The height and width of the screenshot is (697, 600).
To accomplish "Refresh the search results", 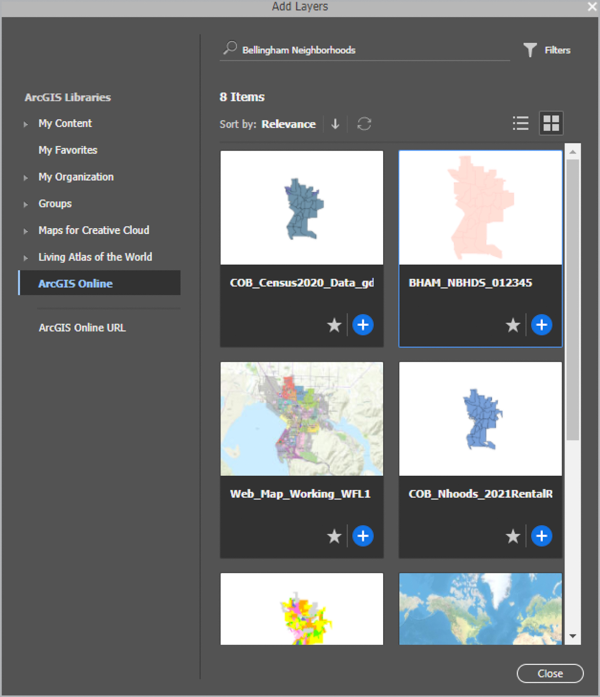I will pos(365,124).
